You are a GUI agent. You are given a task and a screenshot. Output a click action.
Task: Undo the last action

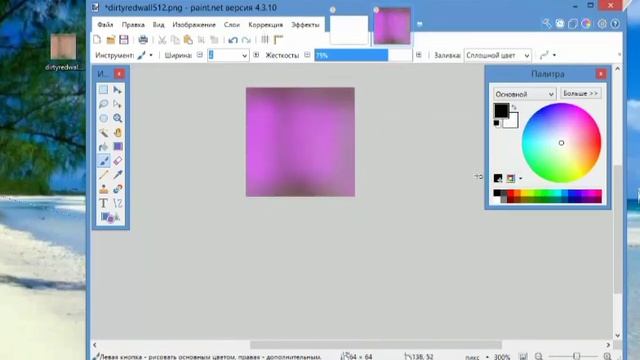[233, 40]
